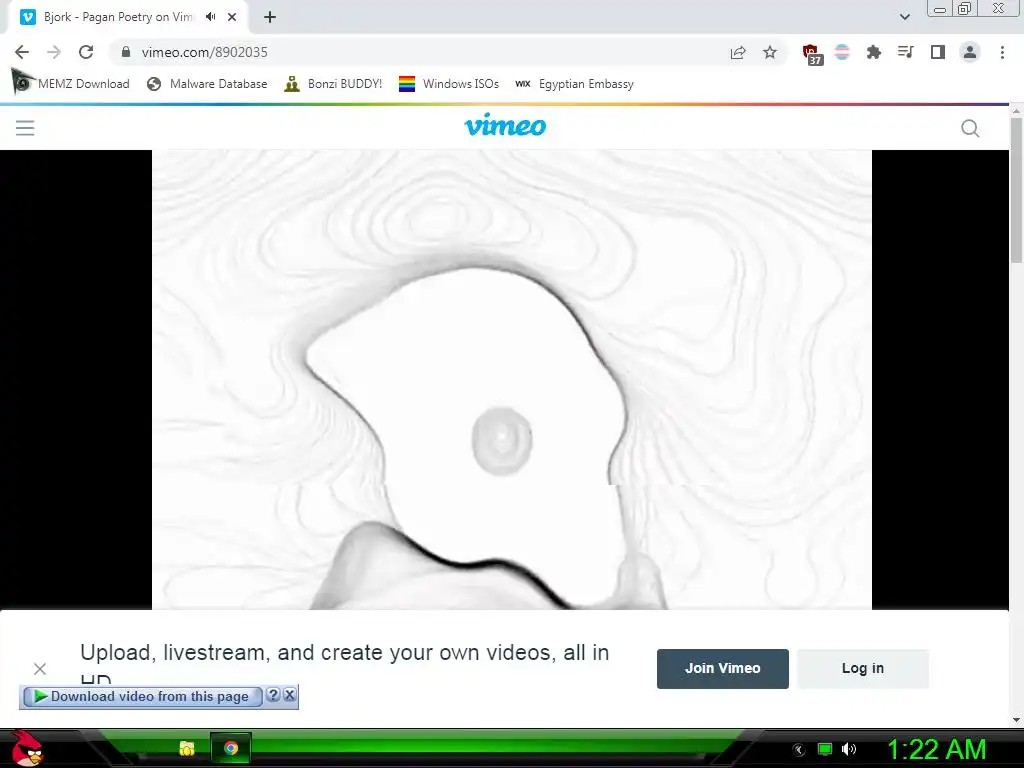1024x768 pixels.
Task: Open Vimeo search magnifier
Action: point(970,128)
